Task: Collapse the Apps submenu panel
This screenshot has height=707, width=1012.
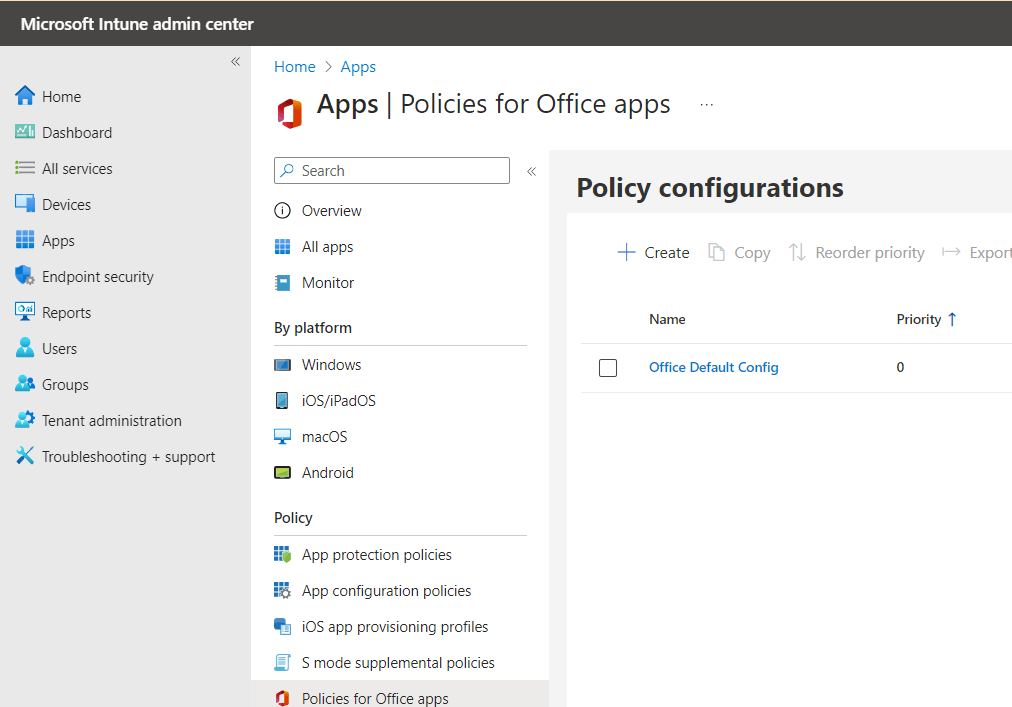Action: (x=532, y=171)
